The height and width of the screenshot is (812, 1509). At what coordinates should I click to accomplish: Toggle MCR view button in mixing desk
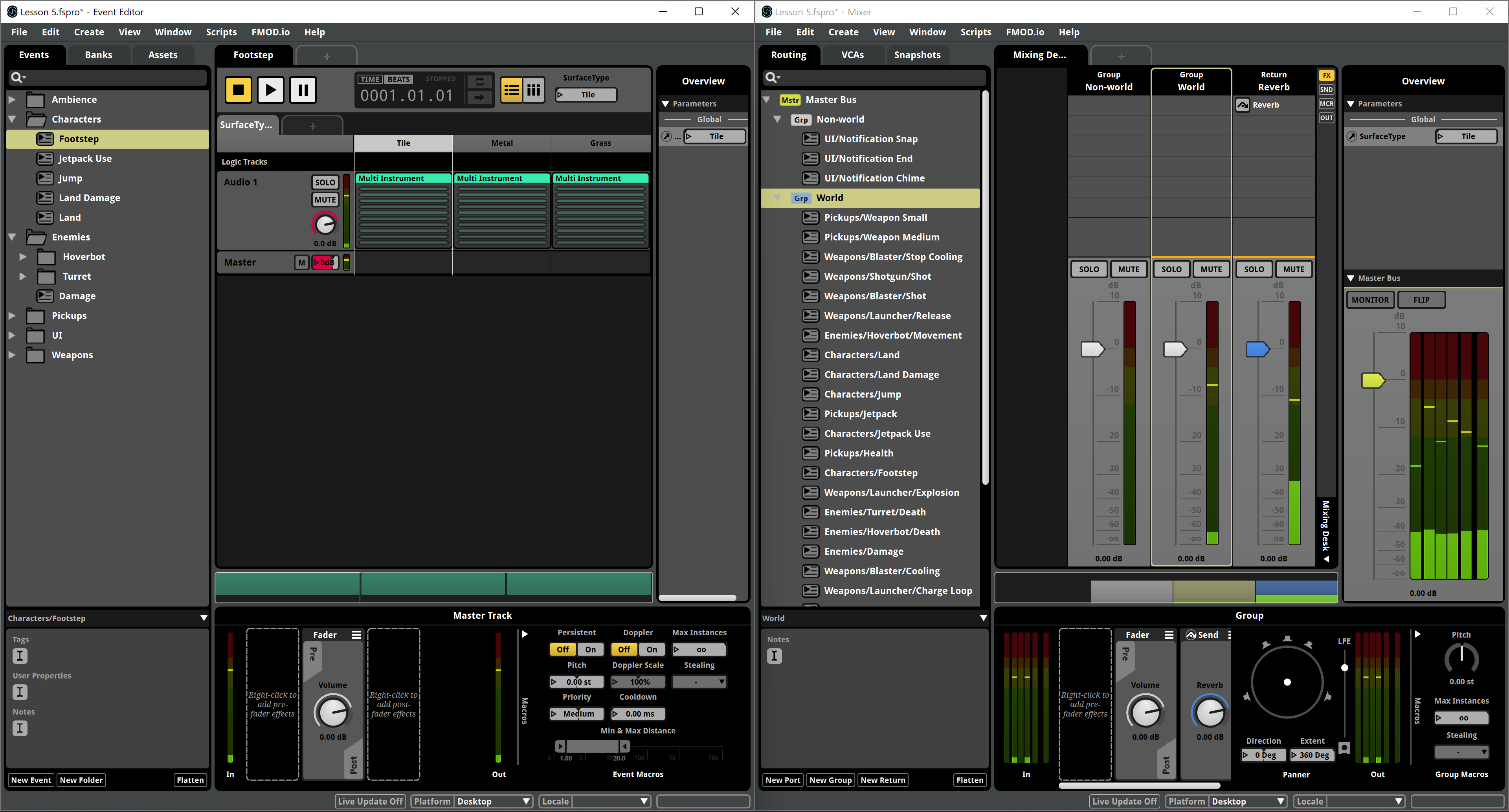(1326, 104)
